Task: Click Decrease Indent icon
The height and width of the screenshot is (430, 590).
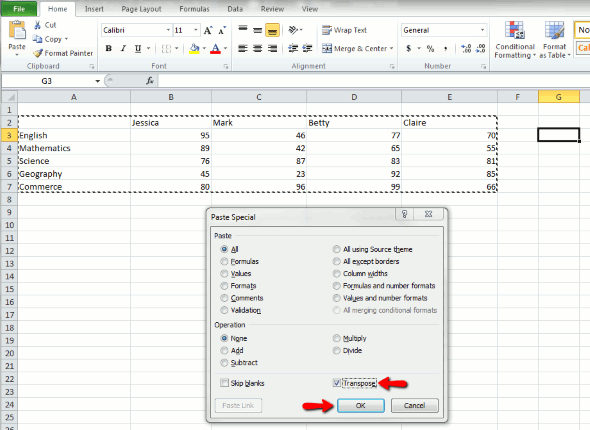Action: [293, 48]
